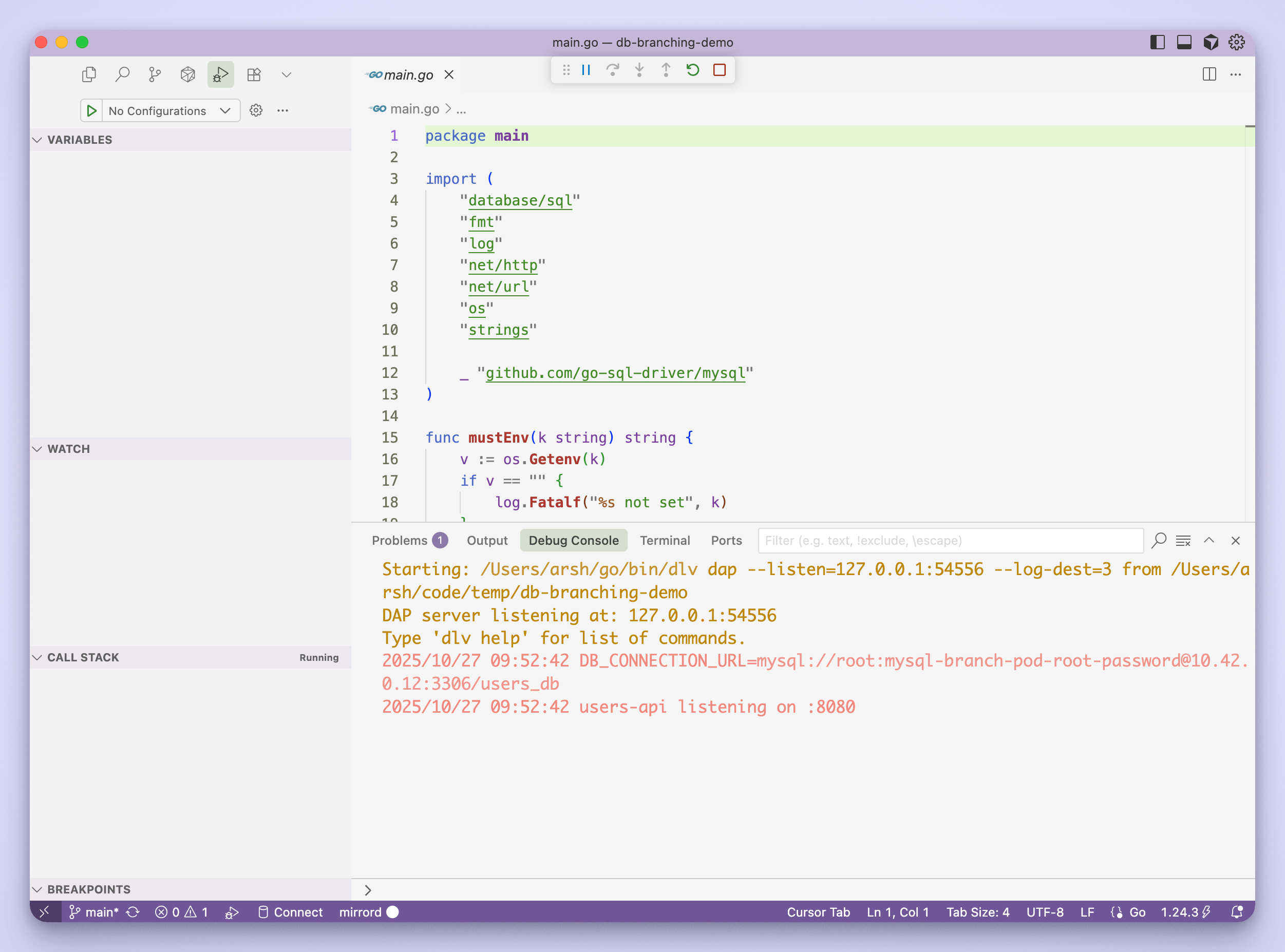
Task: Maximize the panel with up chevron
Action: tap(1209, 541)
